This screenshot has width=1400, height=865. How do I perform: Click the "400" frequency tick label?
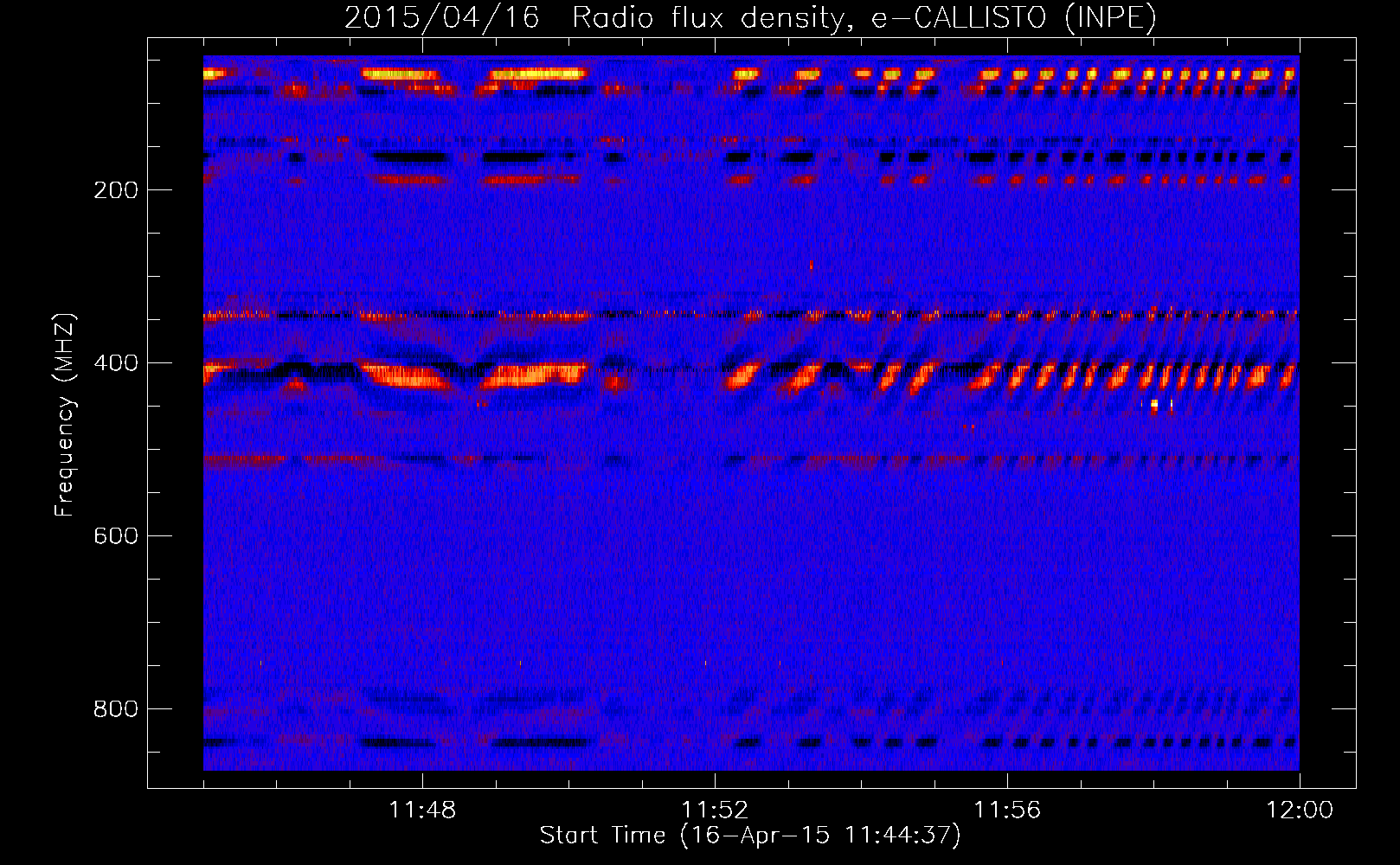pyautogui.click(x=116, y=363)
